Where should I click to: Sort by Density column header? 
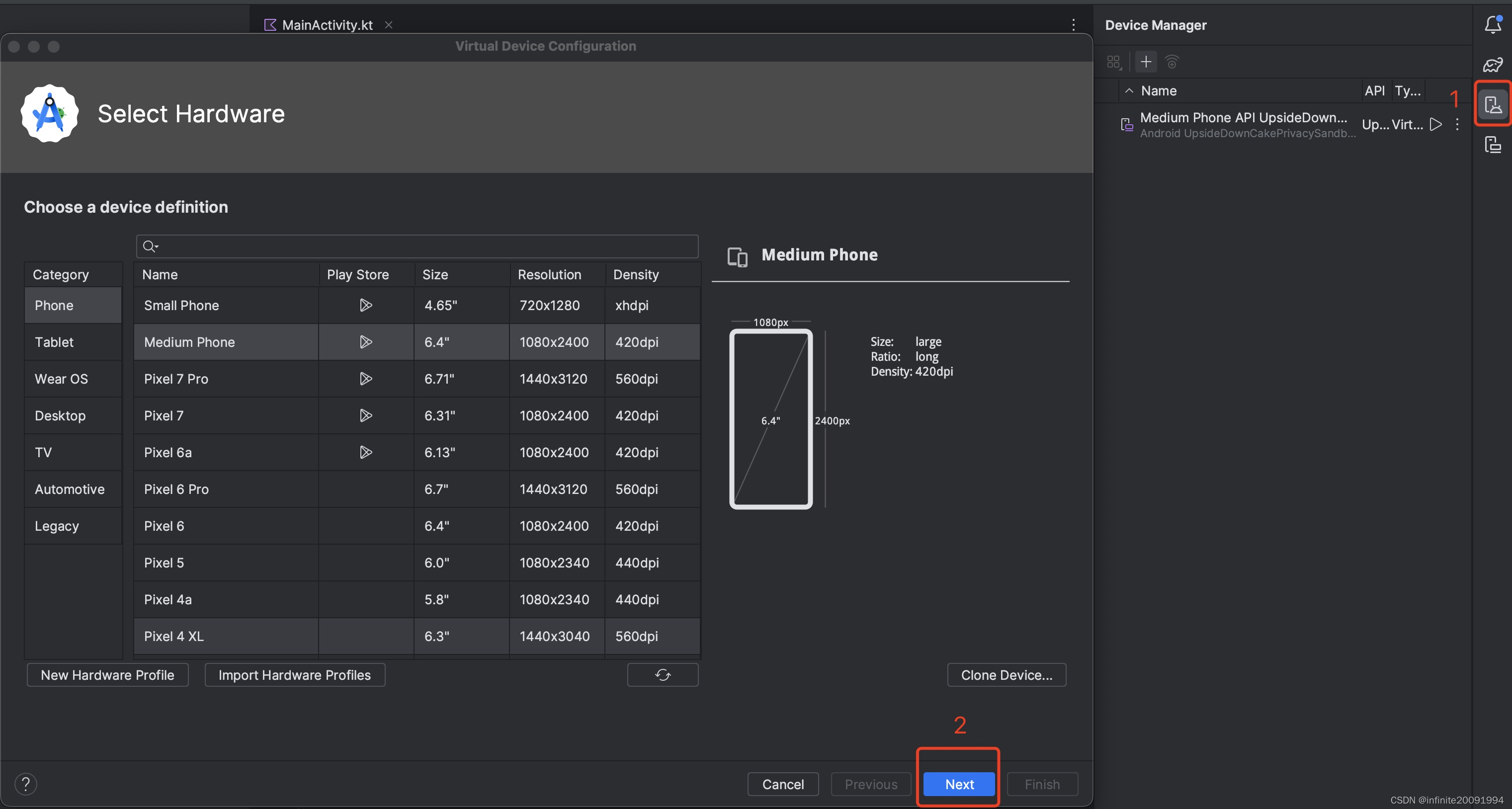653,275
